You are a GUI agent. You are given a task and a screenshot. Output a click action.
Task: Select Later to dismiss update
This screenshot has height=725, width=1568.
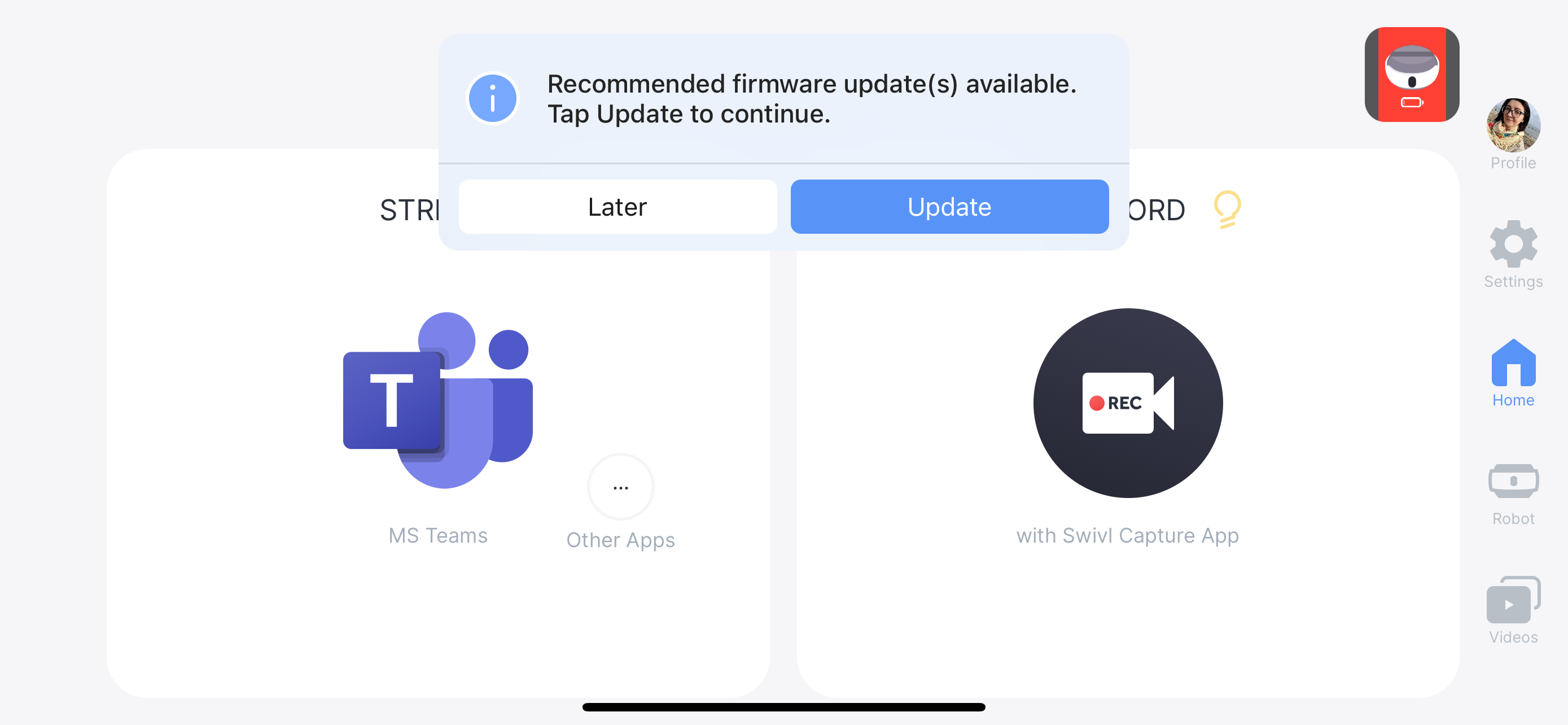[x=616, y=207]
